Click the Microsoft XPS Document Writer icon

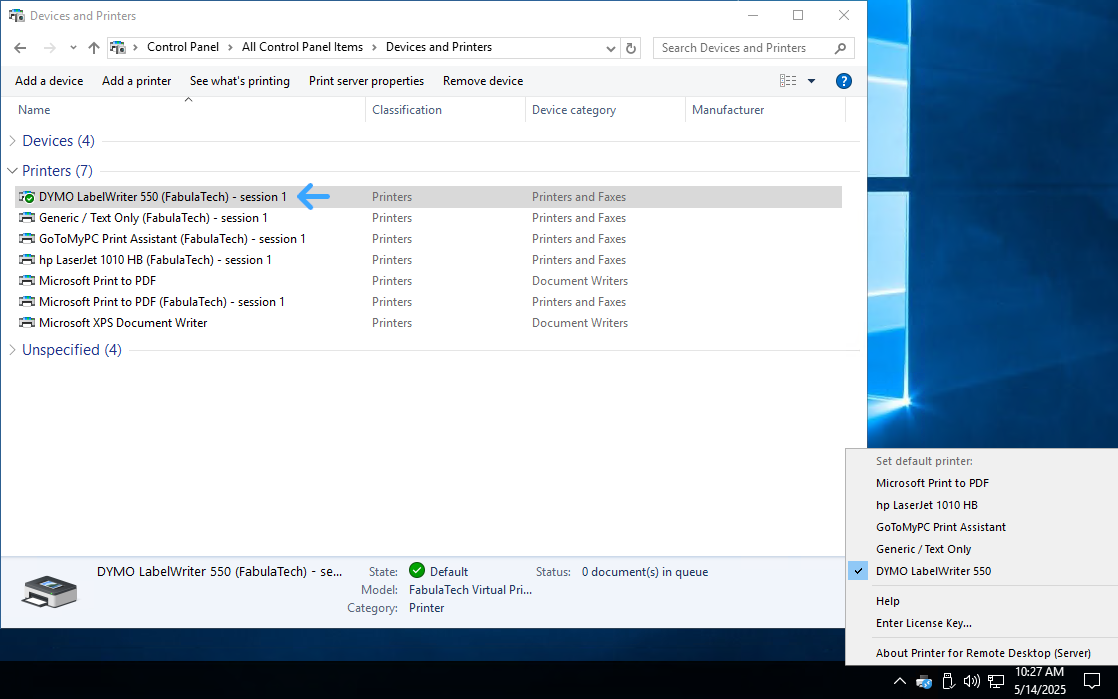tap(26, 323)
